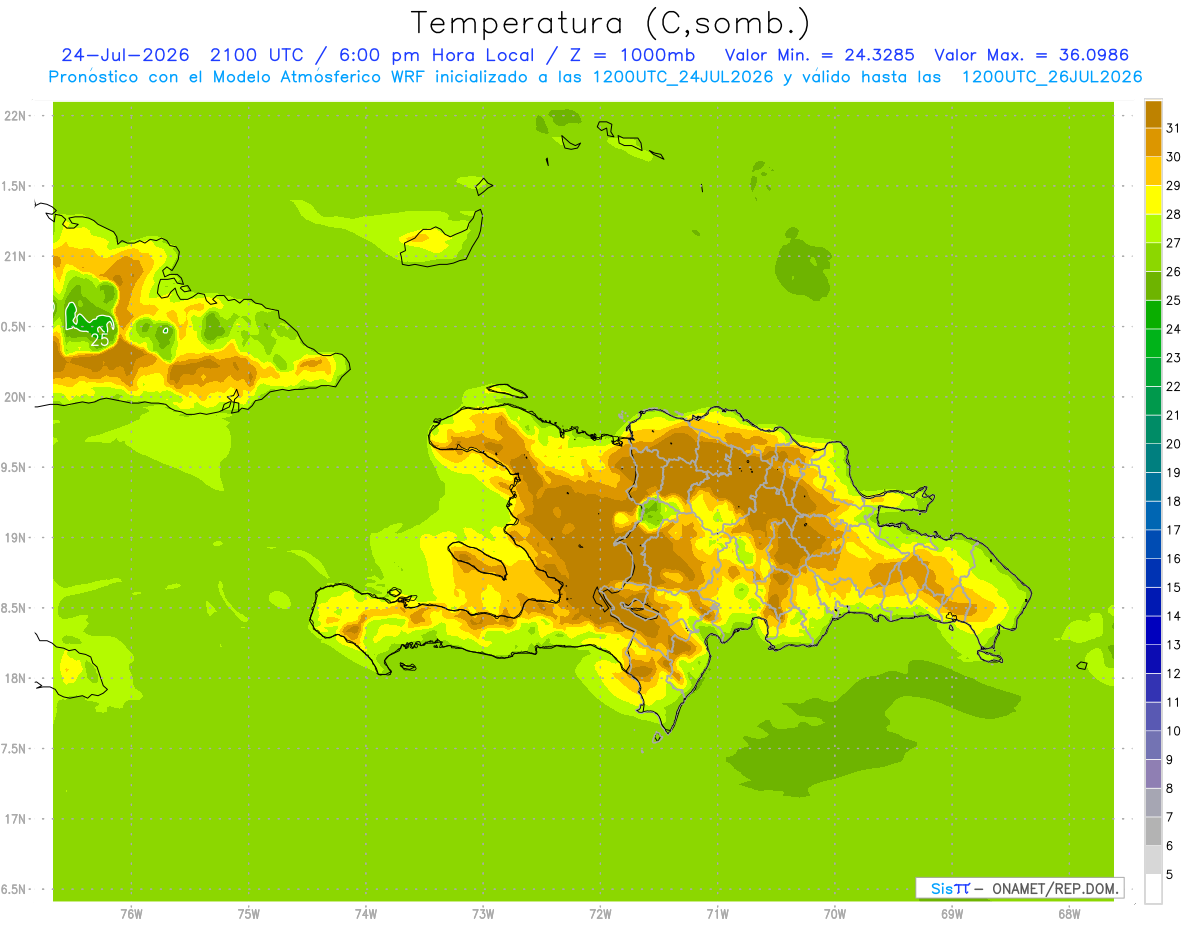The width and height of the screenshot is (1200, 927).
Task: Click the '69W' longitude axis label
Action: point(952,913)
